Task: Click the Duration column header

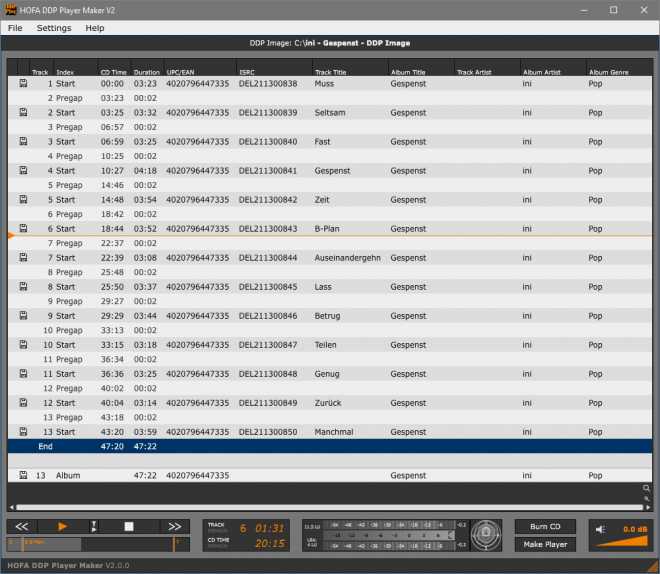Action: point(146,72)
